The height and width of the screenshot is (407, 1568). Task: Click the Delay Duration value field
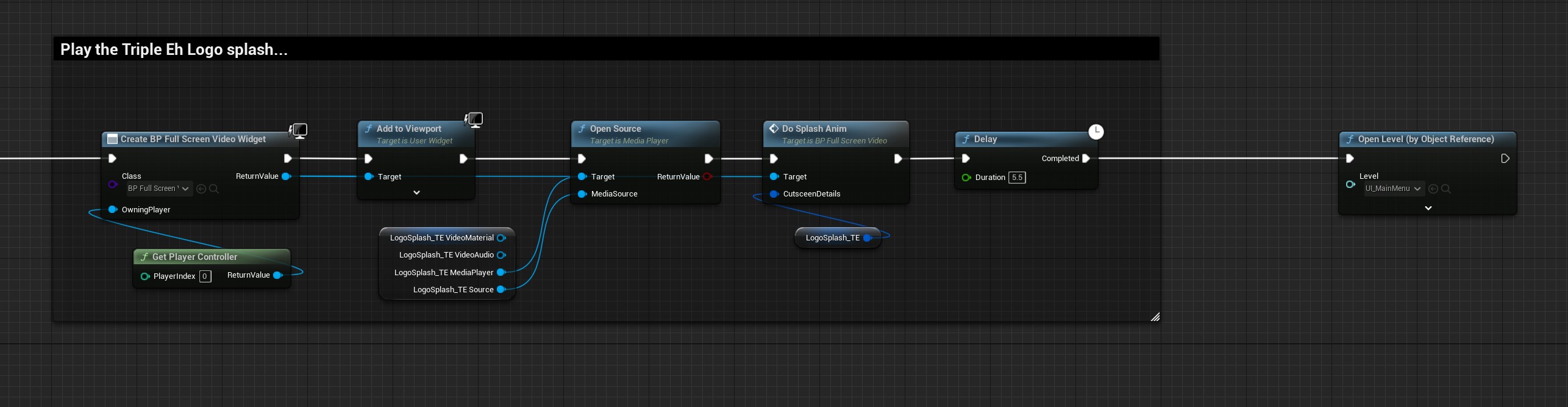(x=1017, y=178)
